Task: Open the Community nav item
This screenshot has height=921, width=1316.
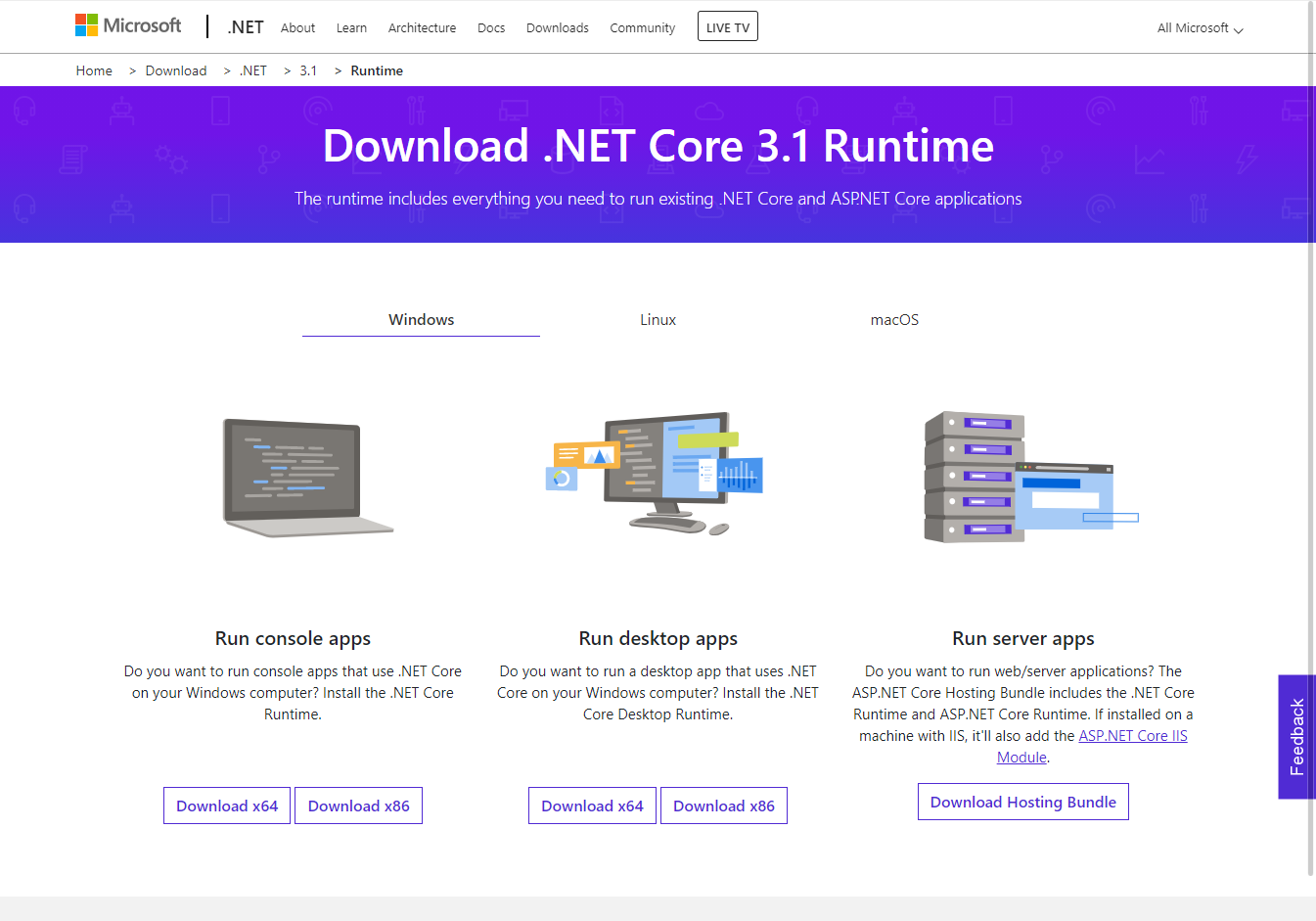Action: tap(642, 28)
